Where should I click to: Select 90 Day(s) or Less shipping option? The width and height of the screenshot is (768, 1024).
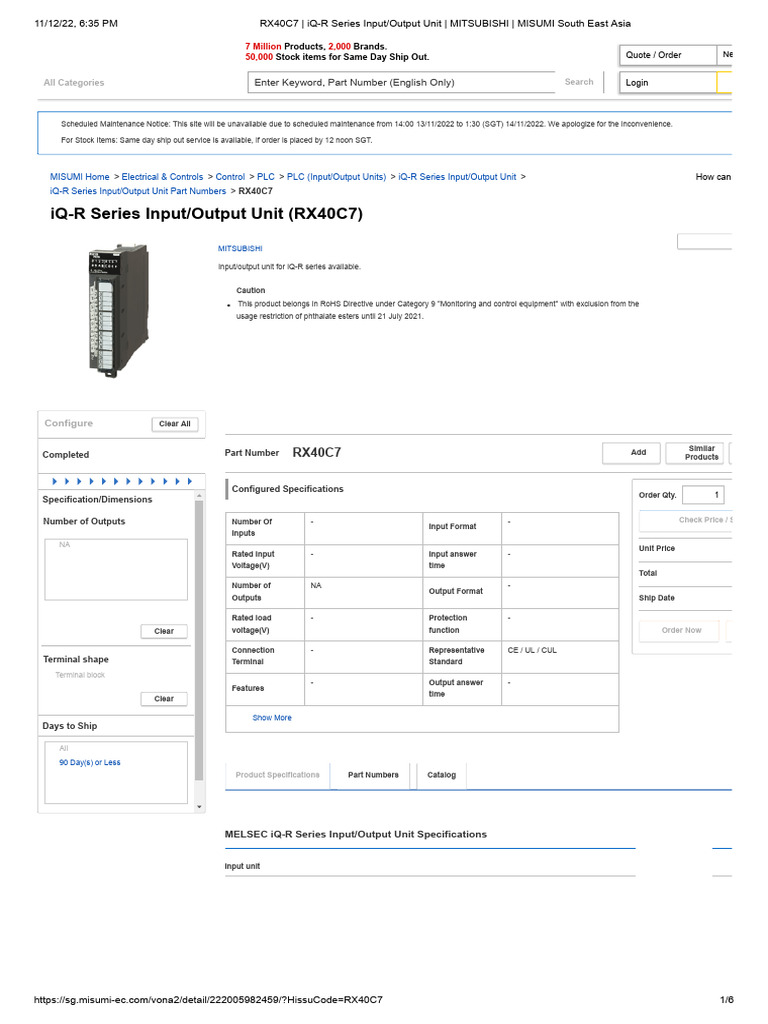(x=90, y=763)
